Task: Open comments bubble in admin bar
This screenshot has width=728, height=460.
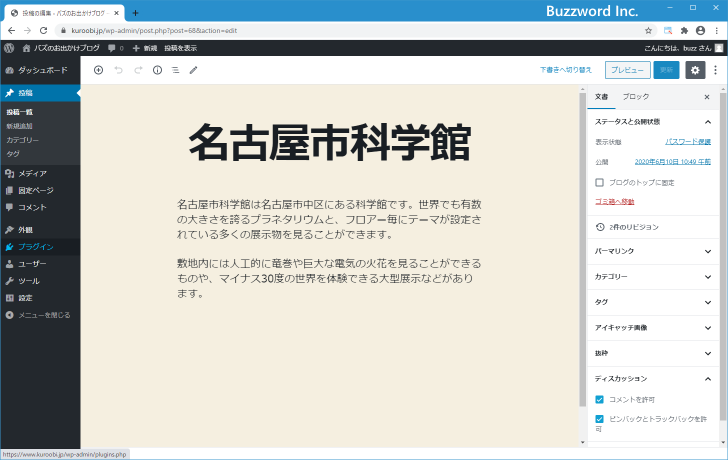Action: (116, 48)
